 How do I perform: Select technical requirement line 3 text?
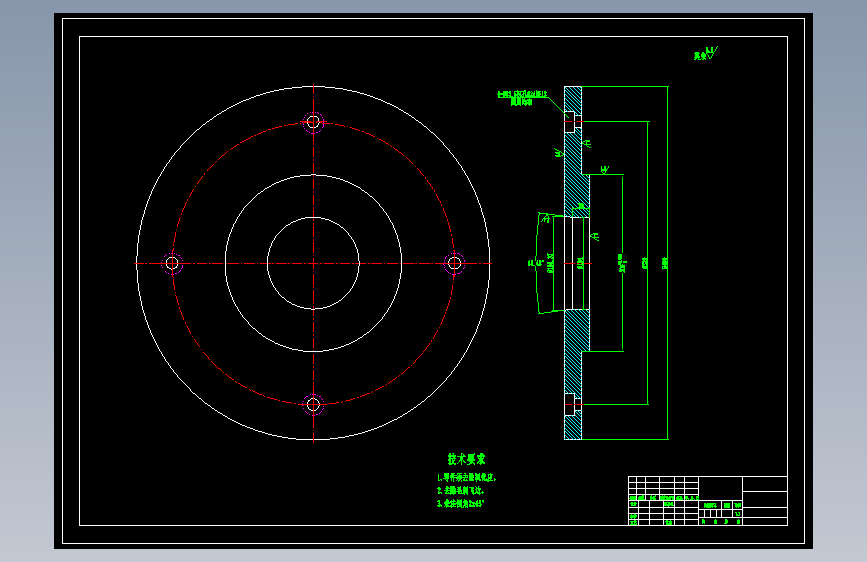[x=461, y=504]
